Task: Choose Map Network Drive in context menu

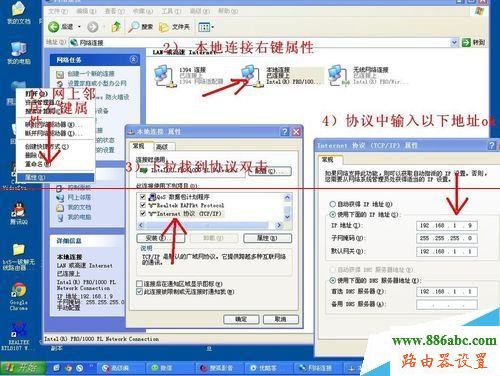Action: 55,125
